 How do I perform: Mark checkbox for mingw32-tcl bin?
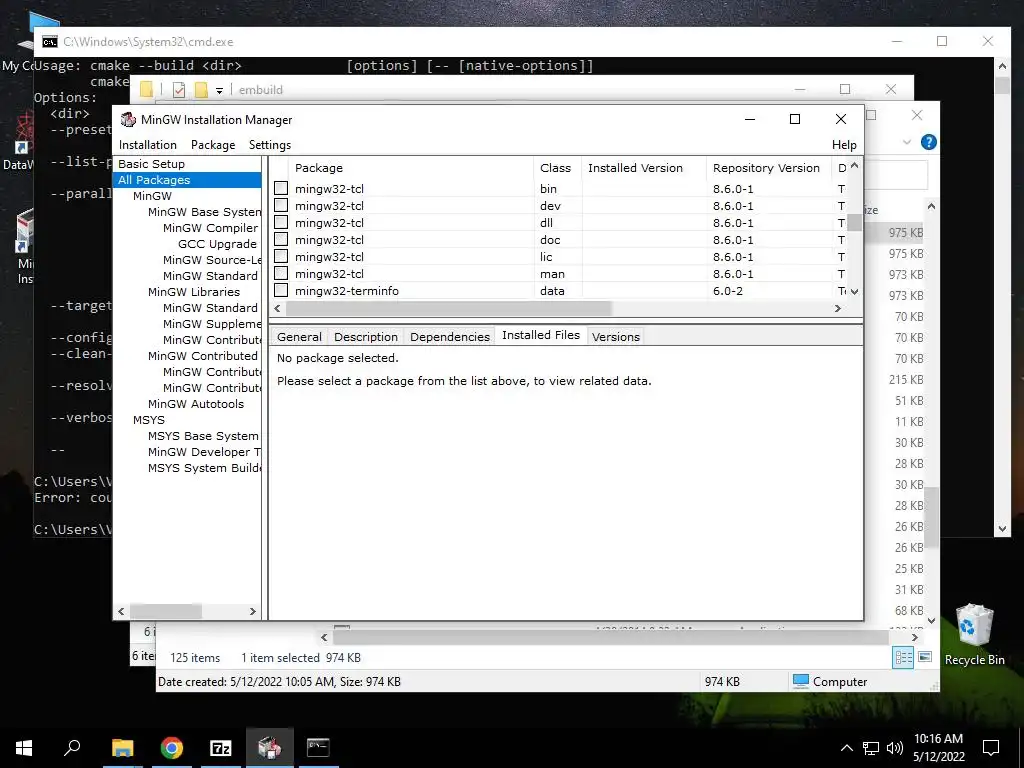281,188
